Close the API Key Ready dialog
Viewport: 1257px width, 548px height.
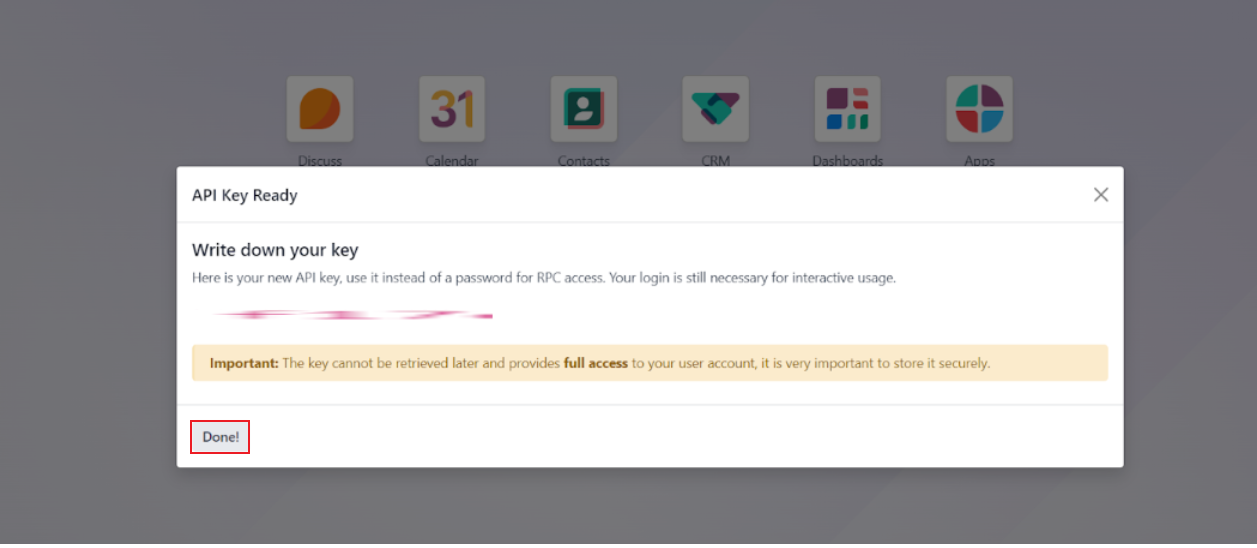point(1101,195)
